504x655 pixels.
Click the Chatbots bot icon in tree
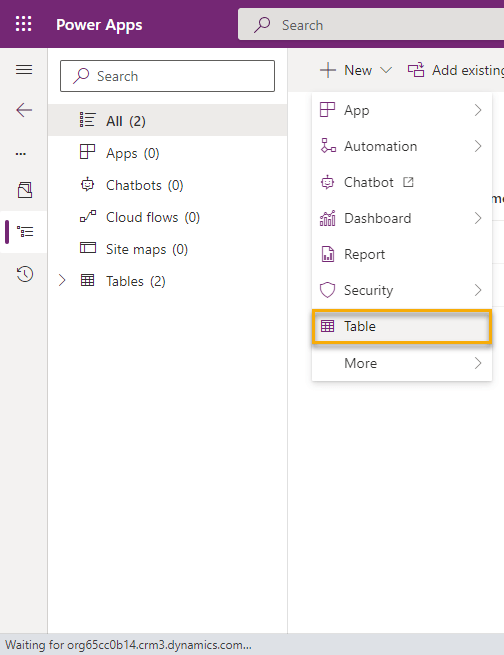click(88, 184)
